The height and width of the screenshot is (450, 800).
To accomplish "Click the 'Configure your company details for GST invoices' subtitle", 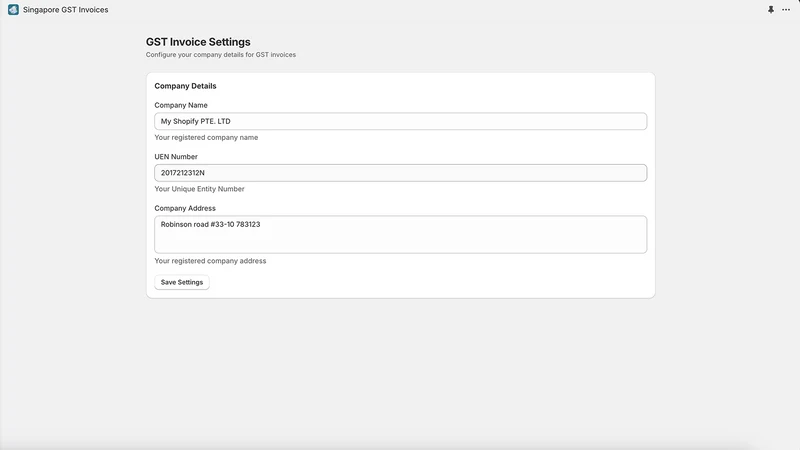I will click(x=220, y=55).
